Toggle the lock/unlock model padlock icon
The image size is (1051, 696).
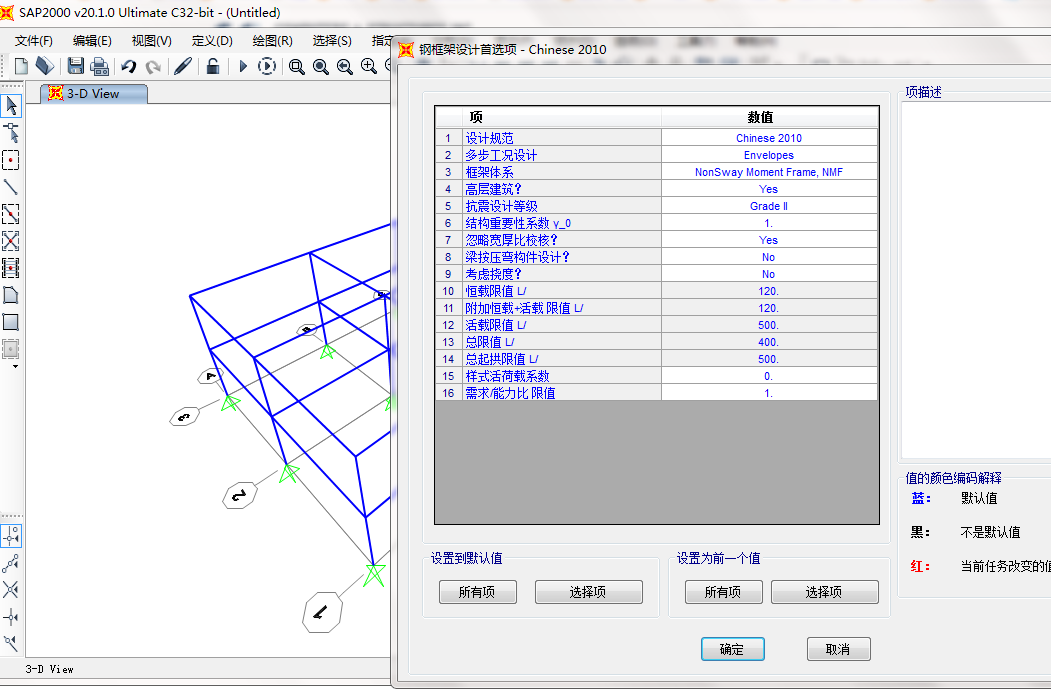click(212, 66)
